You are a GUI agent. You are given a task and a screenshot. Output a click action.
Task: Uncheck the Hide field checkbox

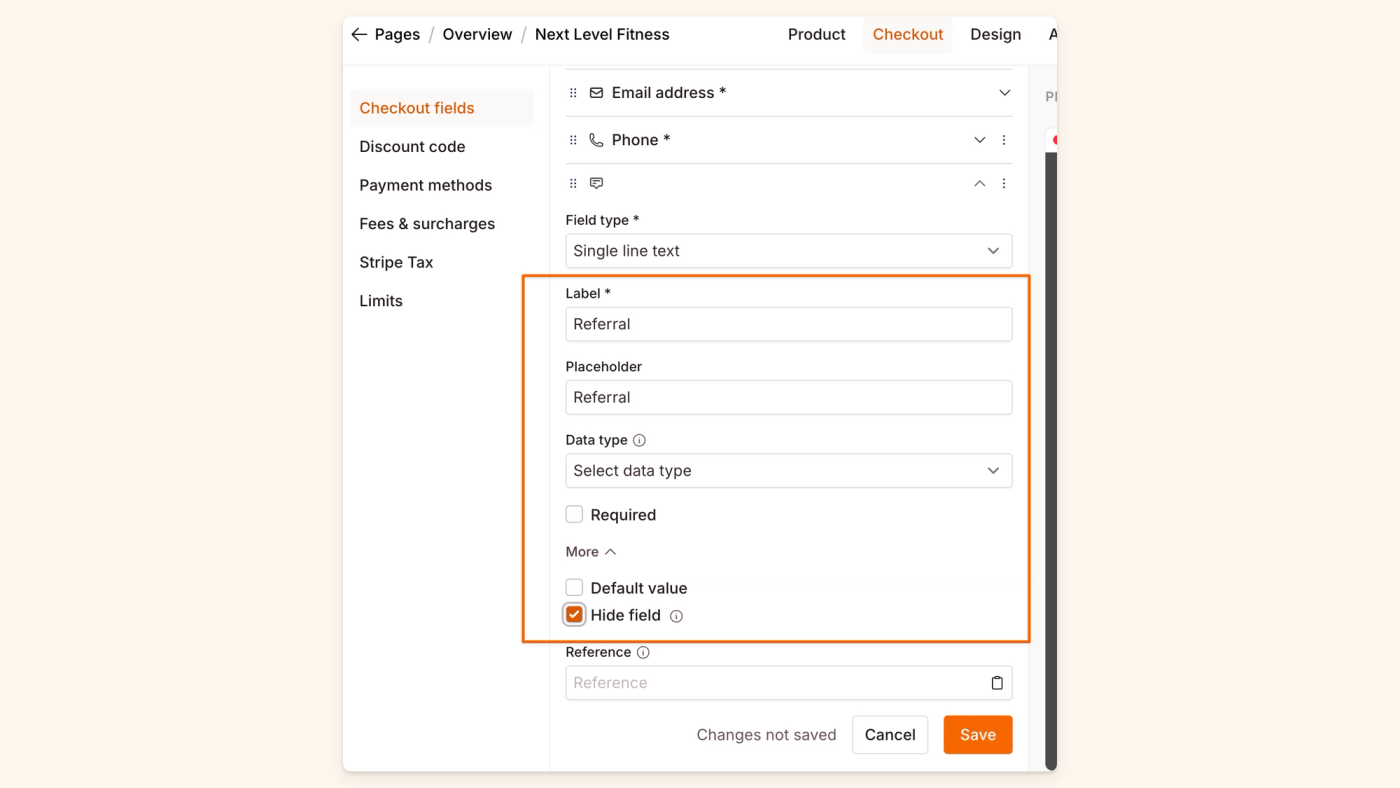[574, 614]
